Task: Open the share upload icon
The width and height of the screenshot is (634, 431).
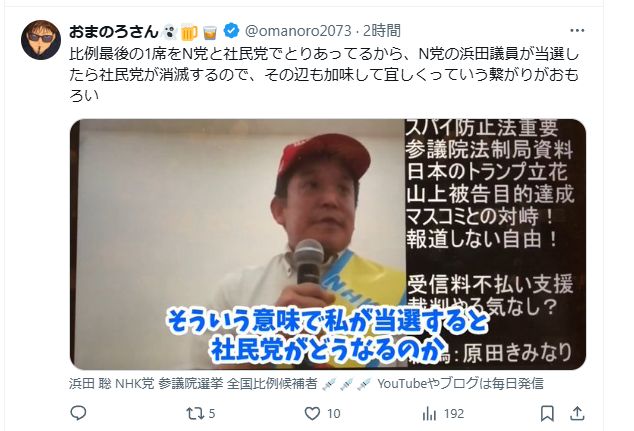Action: tap(577, 413)
